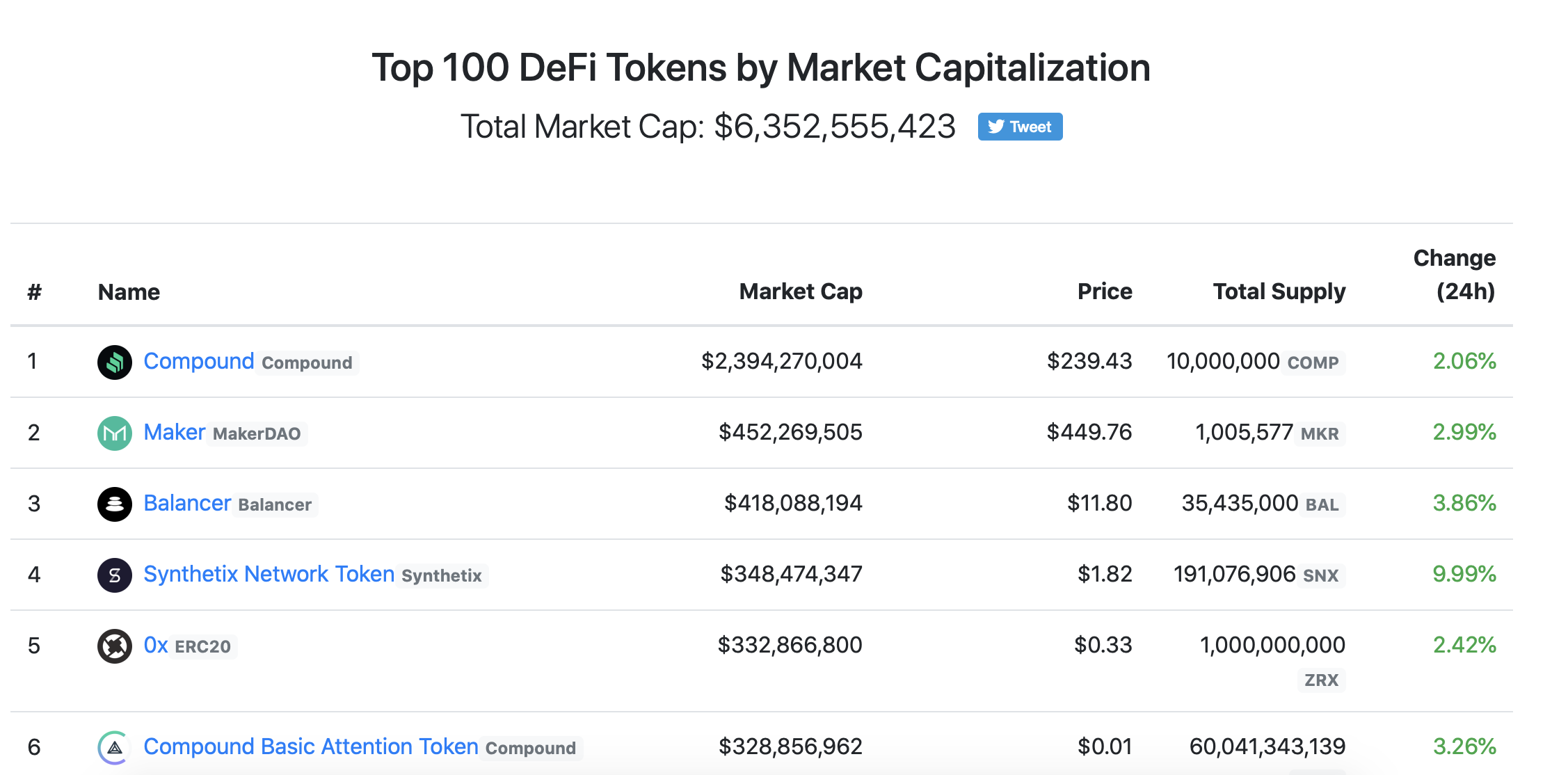Click the Maker green M logo
Image resolution: width=1568 pixels, height=775 pixels.
[x=115, y=433]
